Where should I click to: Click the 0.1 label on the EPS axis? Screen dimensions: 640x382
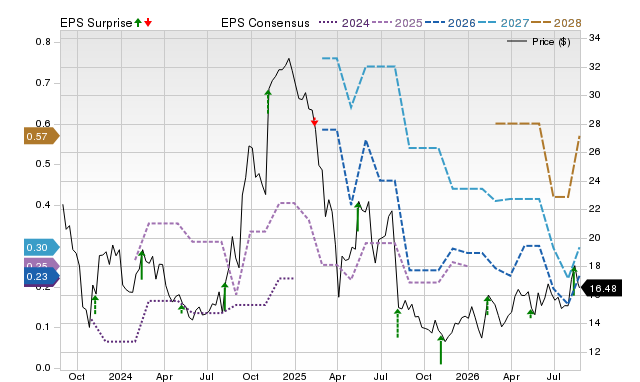(43, 326)
